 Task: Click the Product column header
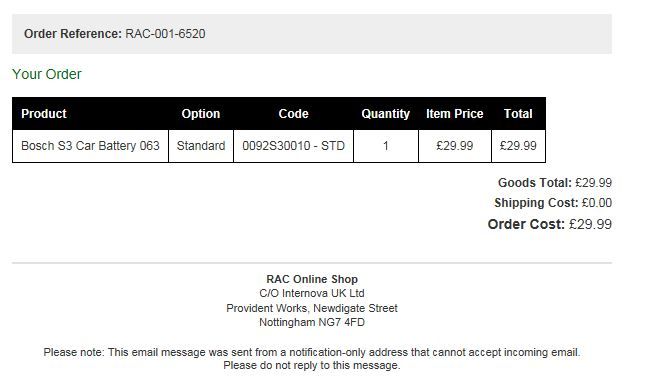pos(44,114)
